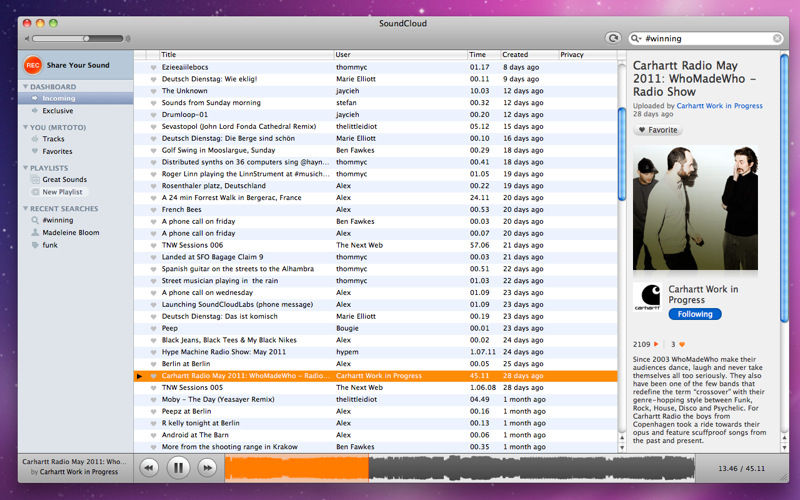Skip to next track
Viewport: 800px width, 500px height.
click(207, 468)
